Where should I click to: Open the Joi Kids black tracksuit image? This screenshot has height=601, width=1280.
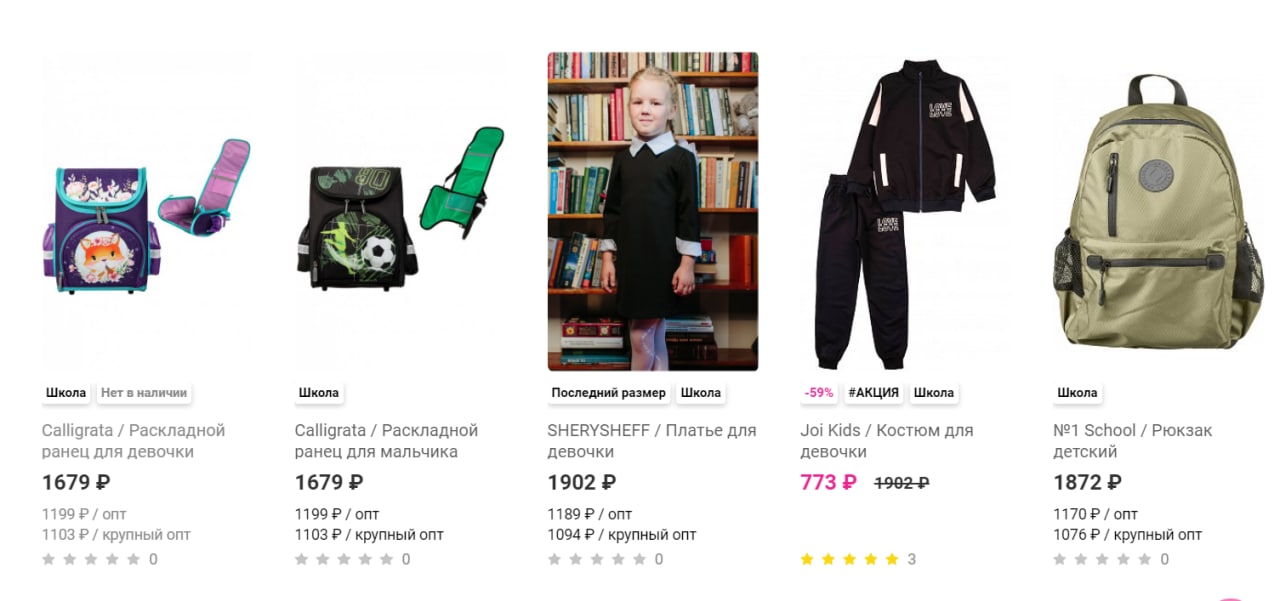click(x=906, y=211)
